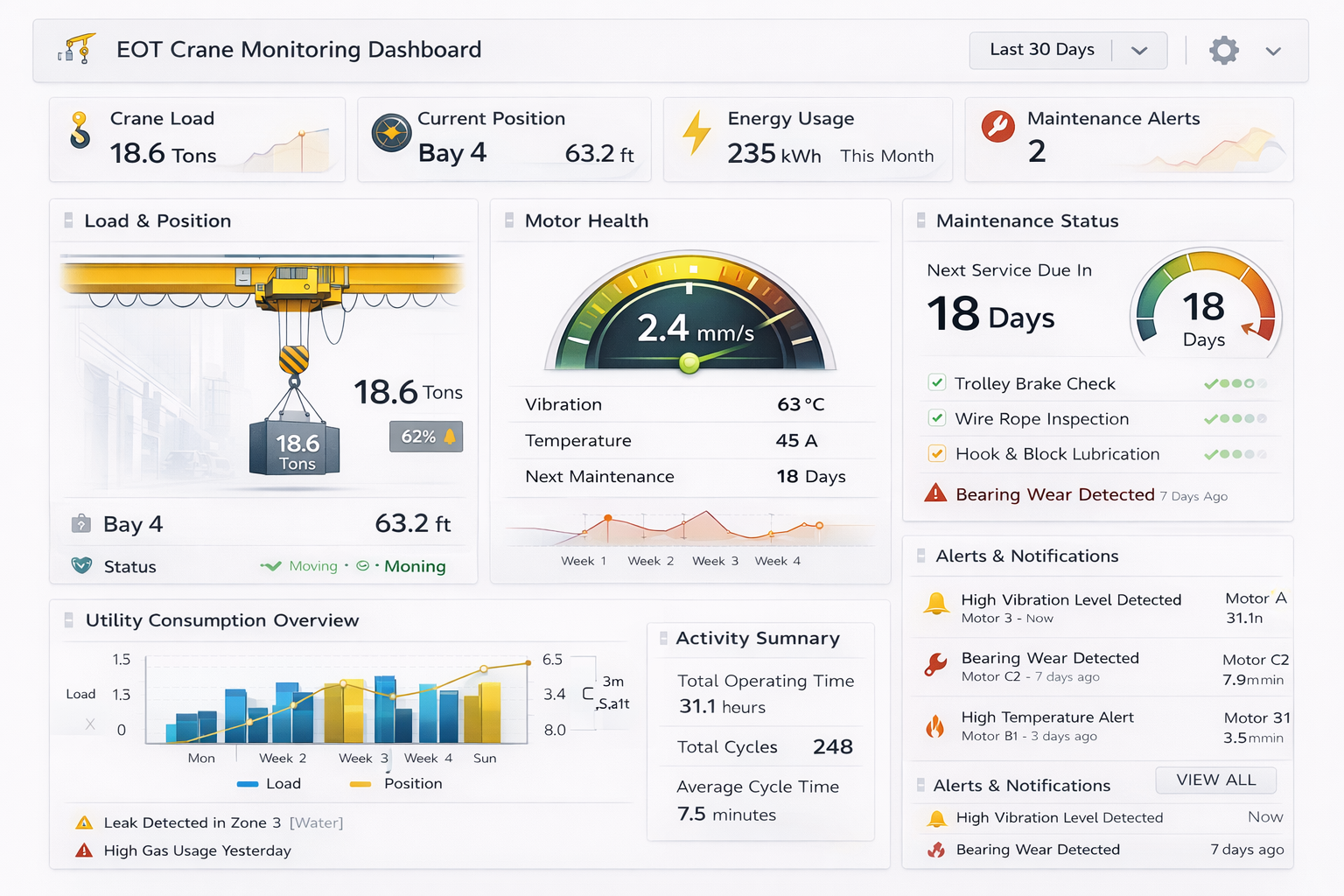Screen dimensions: 1344x896
Task: Open settings via the gear icon
Action: [1223, 51]
